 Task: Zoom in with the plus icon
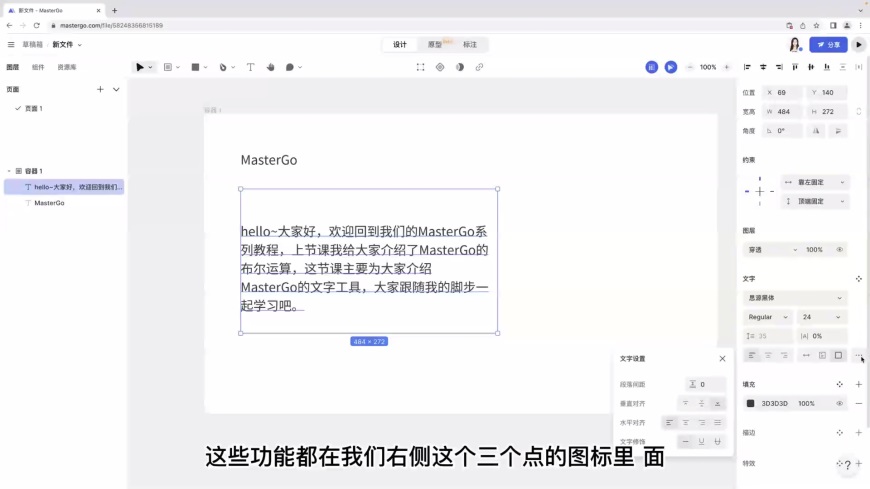tap(726, 67)
